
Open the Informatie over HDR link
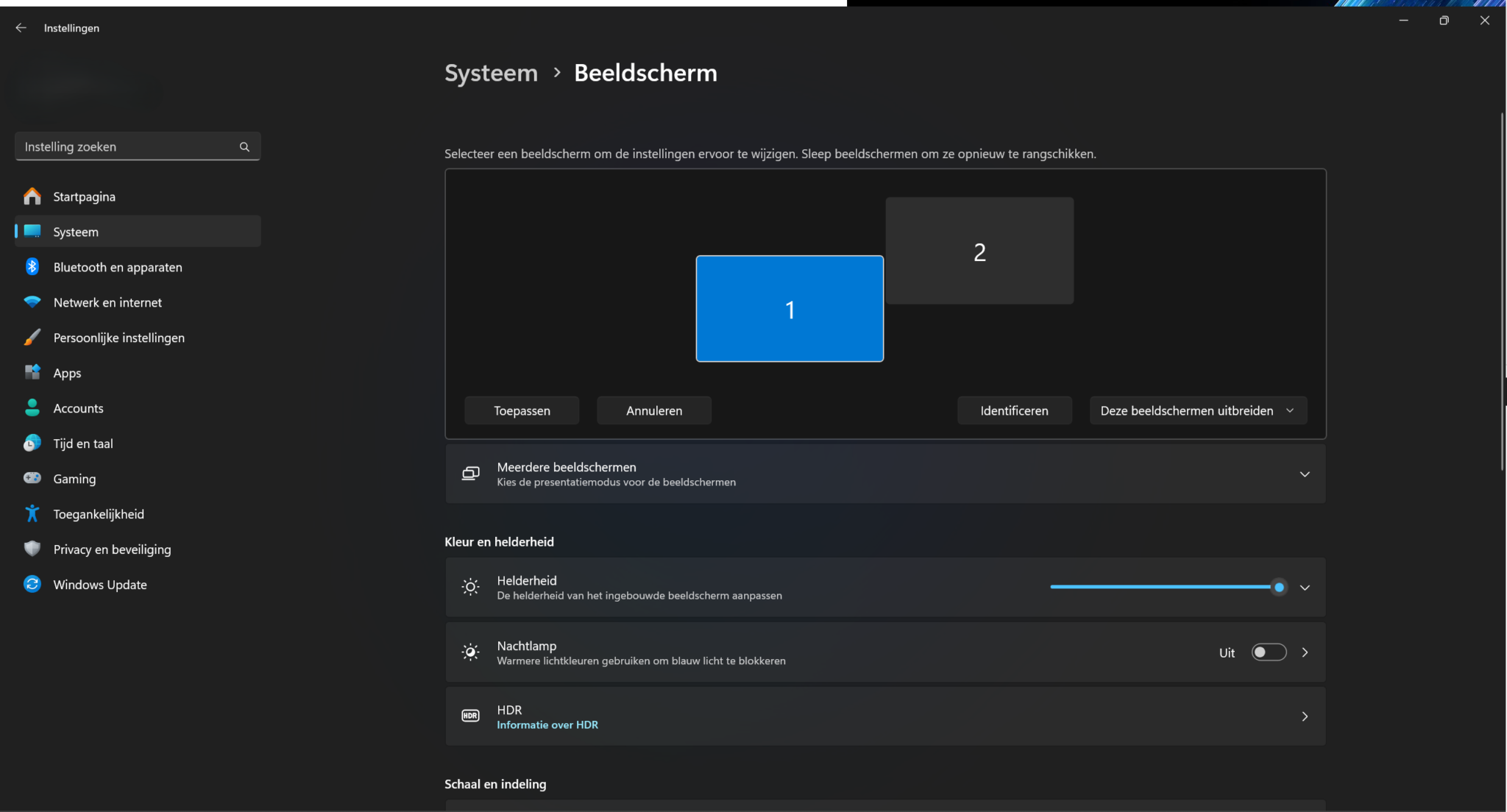[x=547, y=724]
